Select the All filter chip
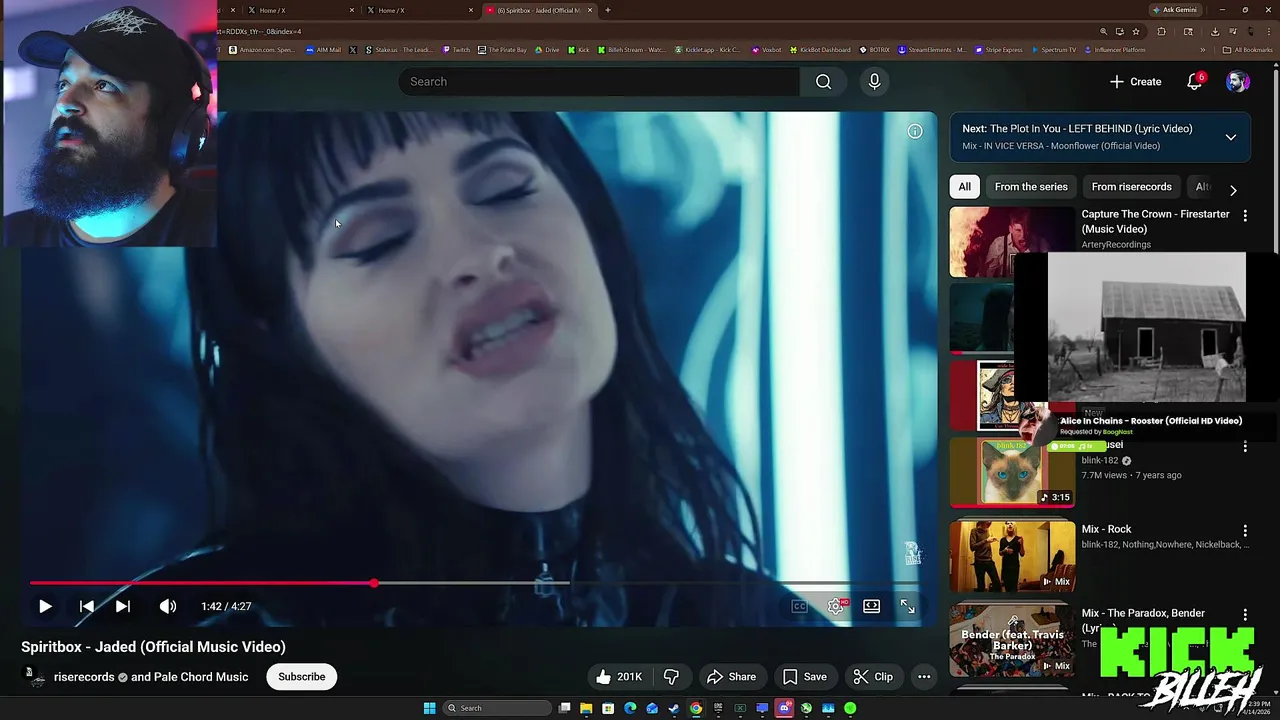Image resolution: width=1280 pixels, height=720 pixels. click(964, 187)
